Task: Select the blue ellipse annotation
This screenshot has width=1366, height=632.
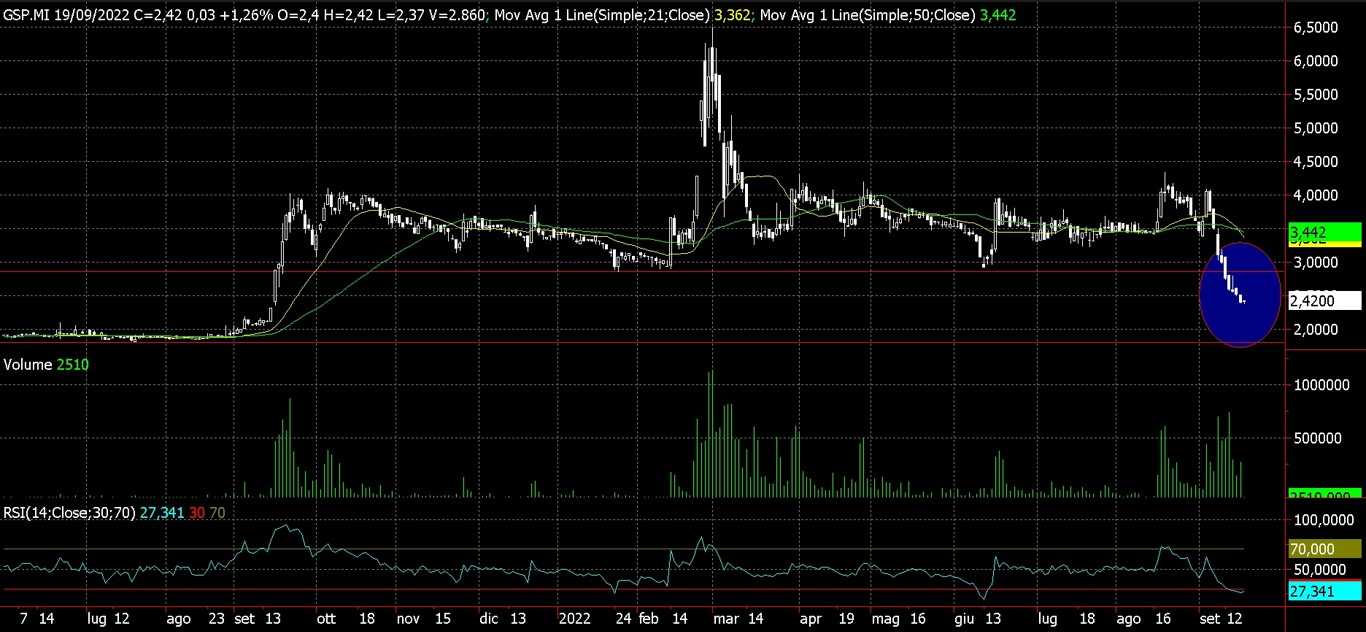Action: pos(1239,296)
